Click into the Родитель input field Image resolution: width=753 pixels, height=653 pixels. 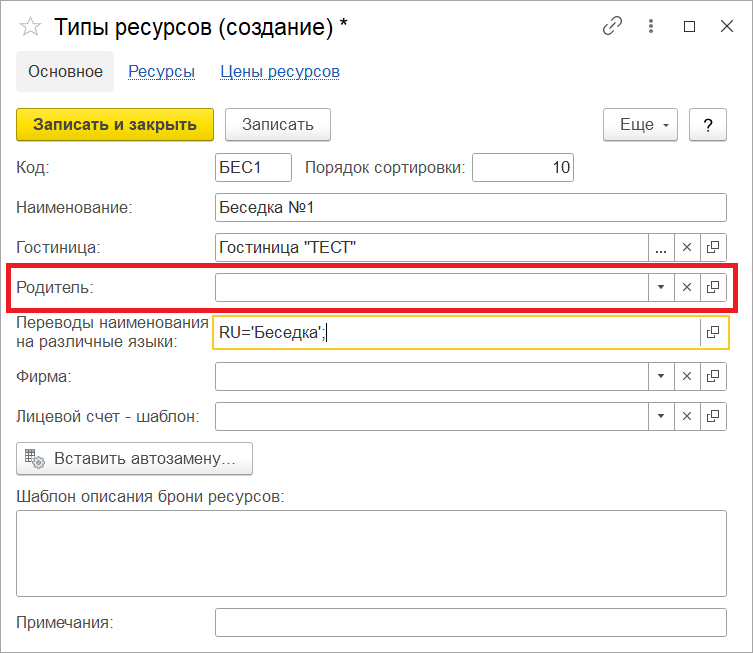click(432, 288)
